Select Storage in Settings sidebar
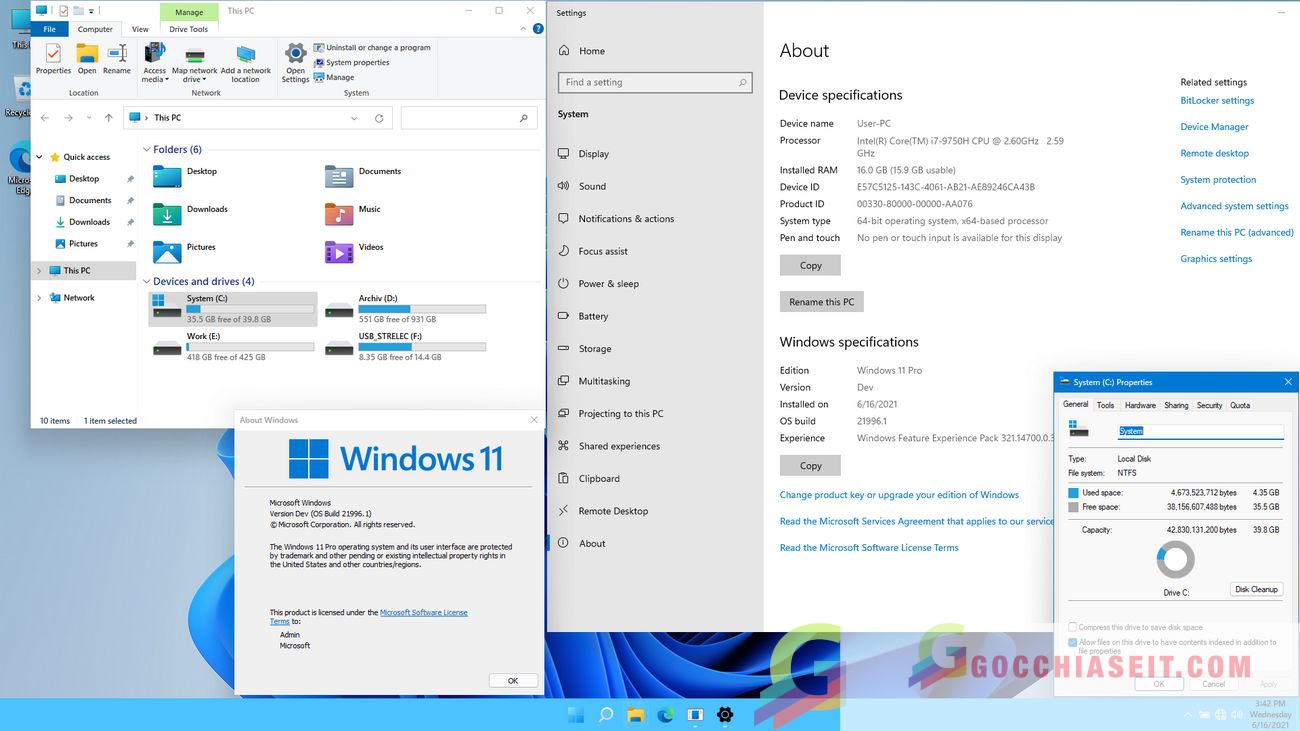Viewport: 1300px width, 731px height. coord(595,349)
